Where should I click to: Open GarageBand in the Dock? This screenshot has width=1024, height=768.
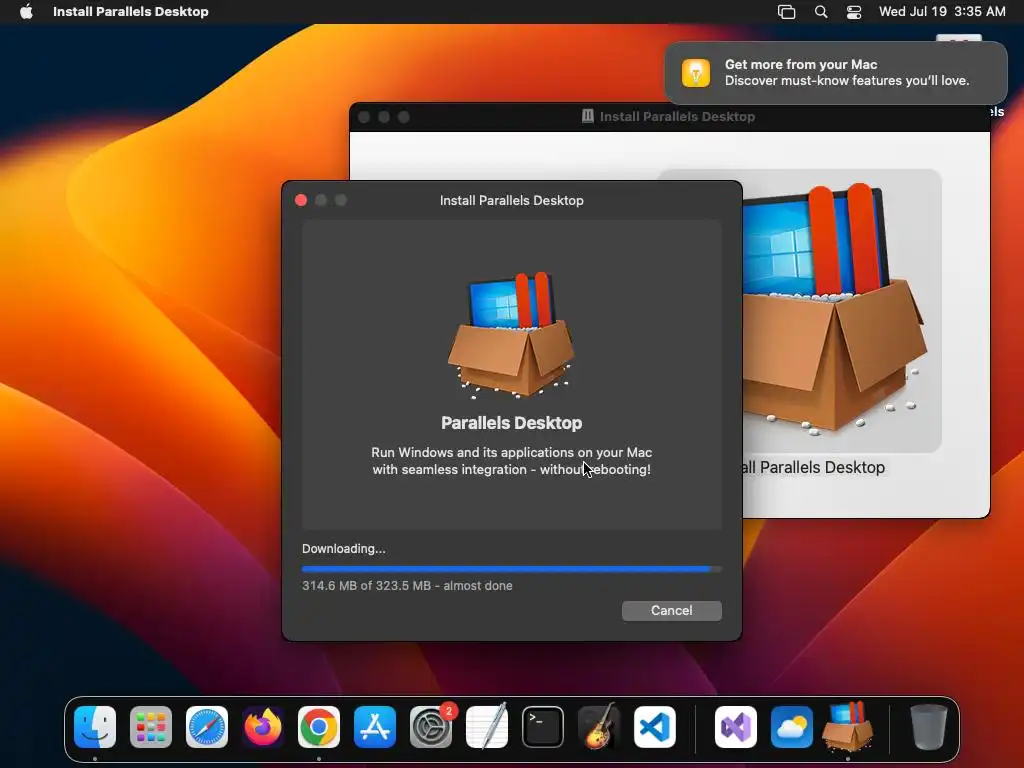point(599,727)
